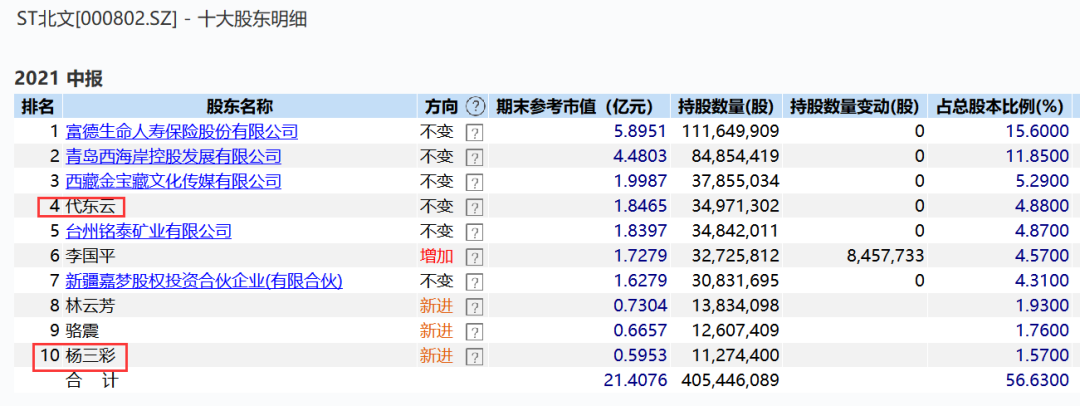
Task: Click the 排名 column header
Action: (38, 106)
